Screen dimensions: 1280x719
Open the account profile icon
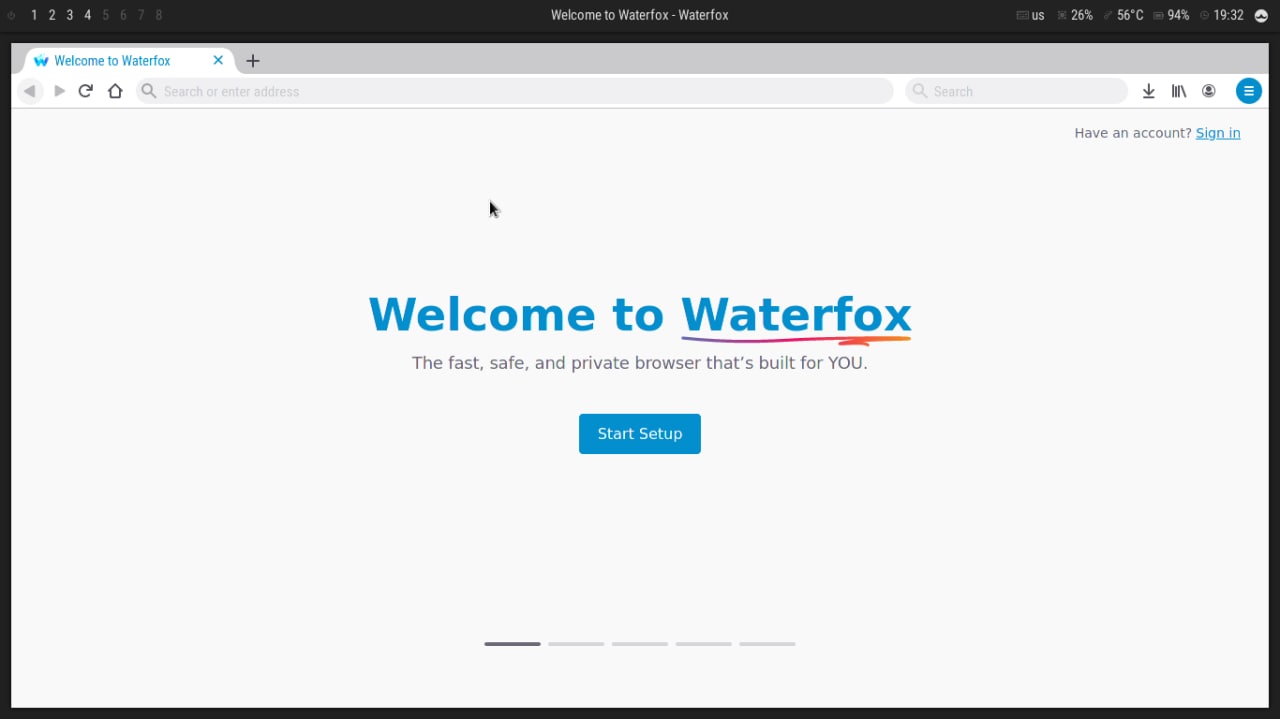(1209, 91)
